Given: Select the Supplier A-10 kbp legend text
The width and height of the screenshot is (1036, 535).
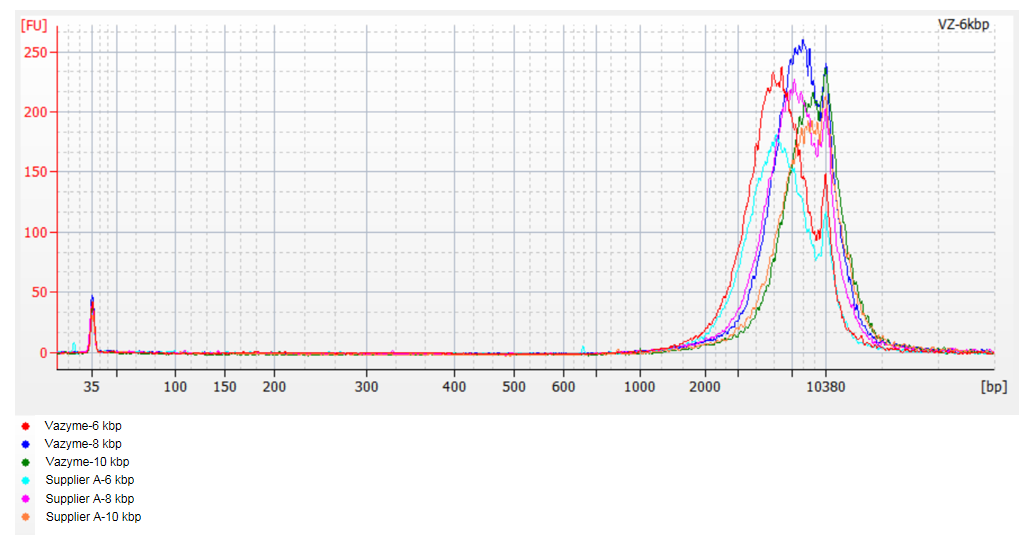Looking at the screenshot, I should tap(93, 517).
